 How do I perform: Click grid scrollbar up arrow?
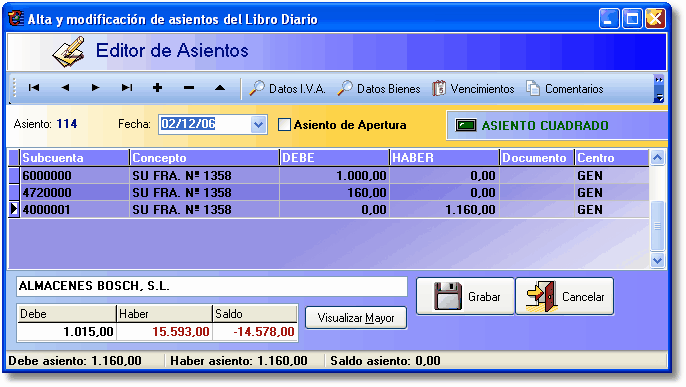pos(657,158)
